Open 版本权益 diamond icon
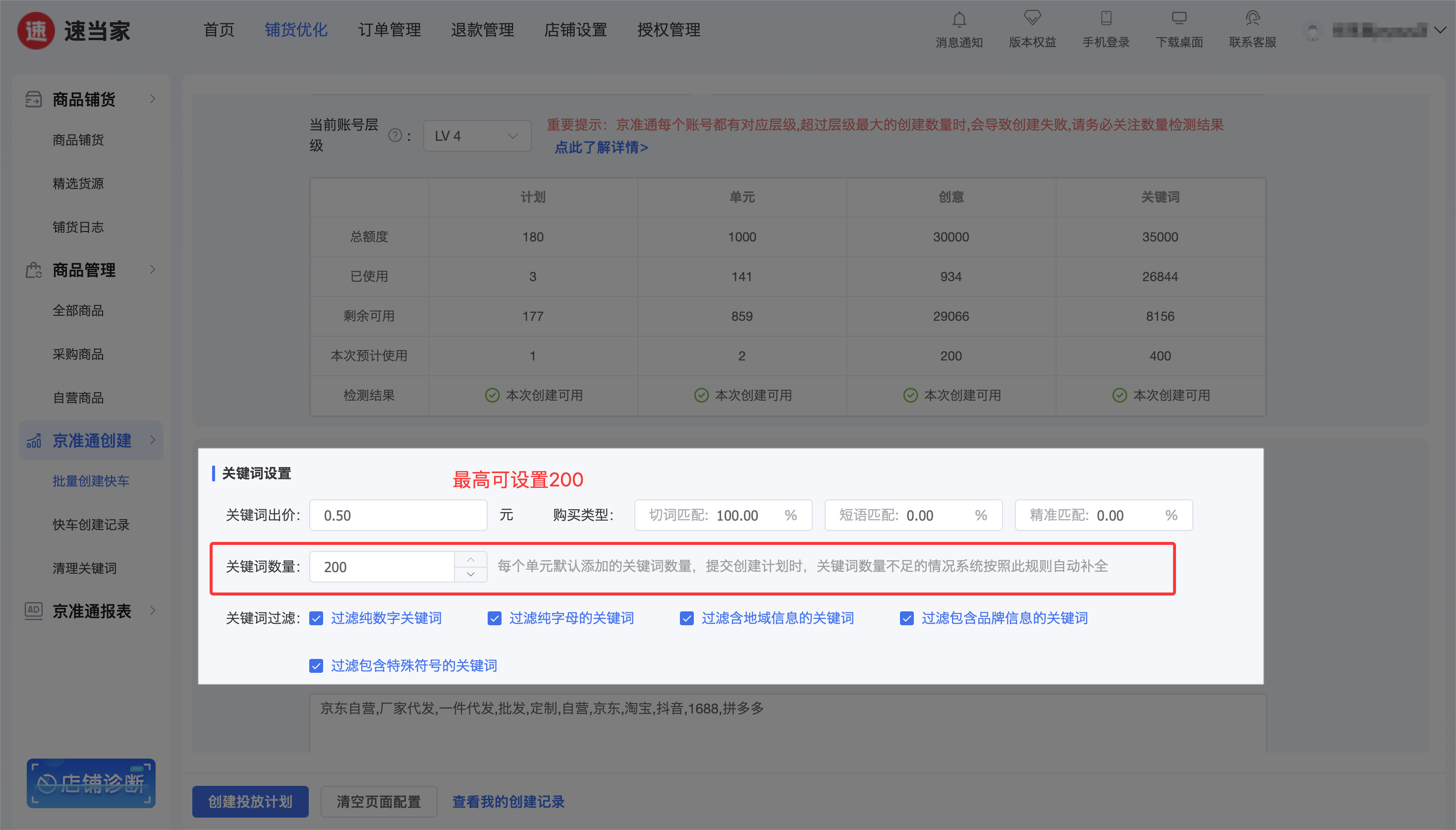1456x830 pixels. pos(1032,18)
